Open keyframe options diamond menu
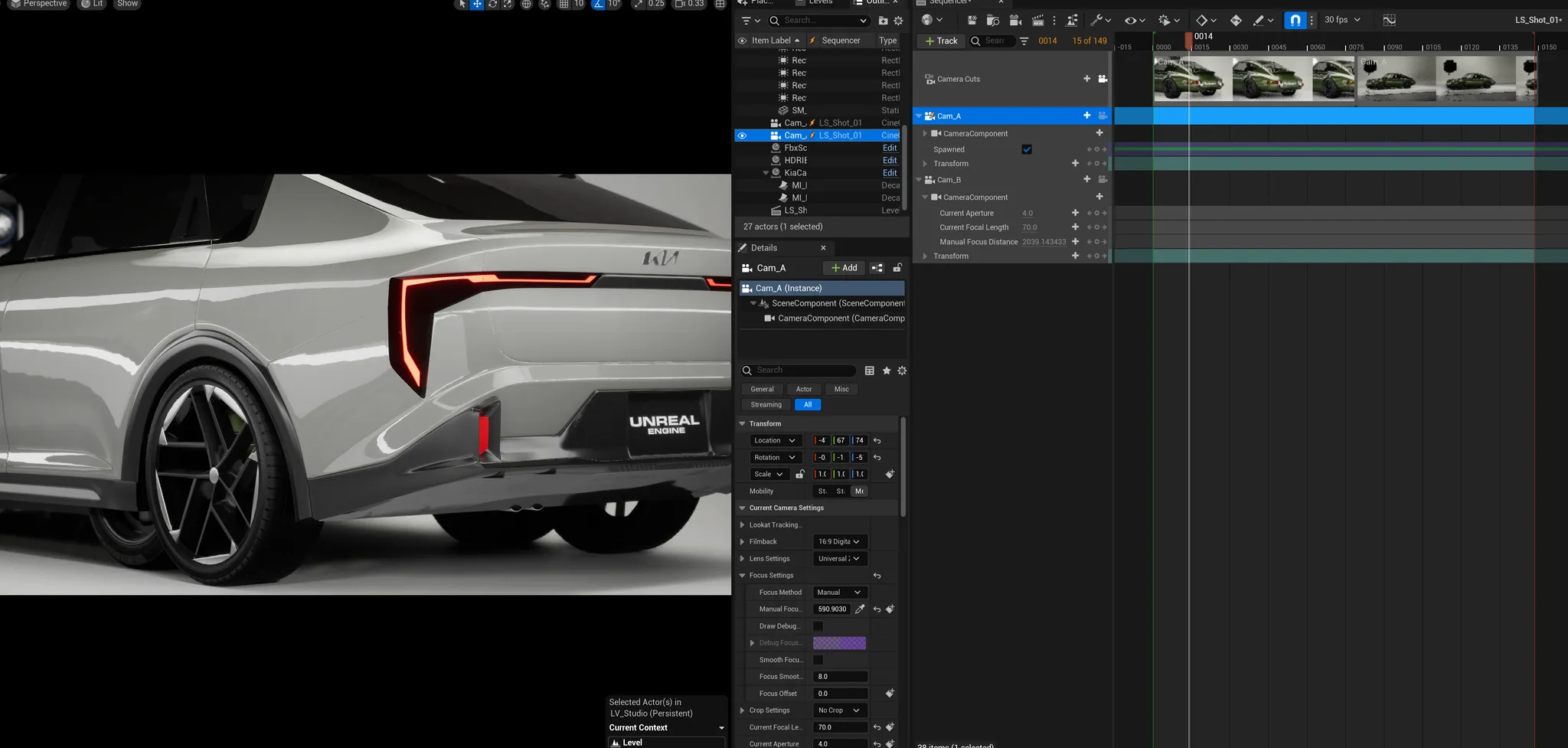This screenshot has width=1568, height=748. point(1206,20)
